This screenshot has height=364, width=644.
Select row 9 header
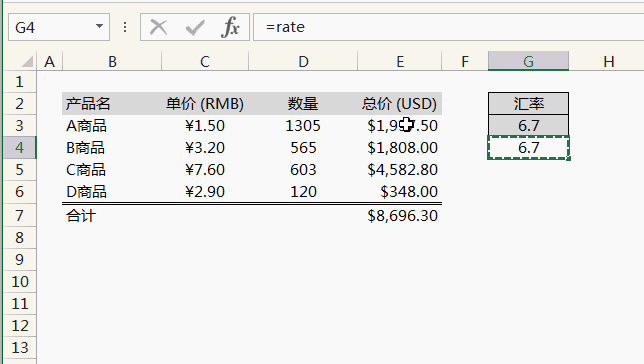pos(19,260)
